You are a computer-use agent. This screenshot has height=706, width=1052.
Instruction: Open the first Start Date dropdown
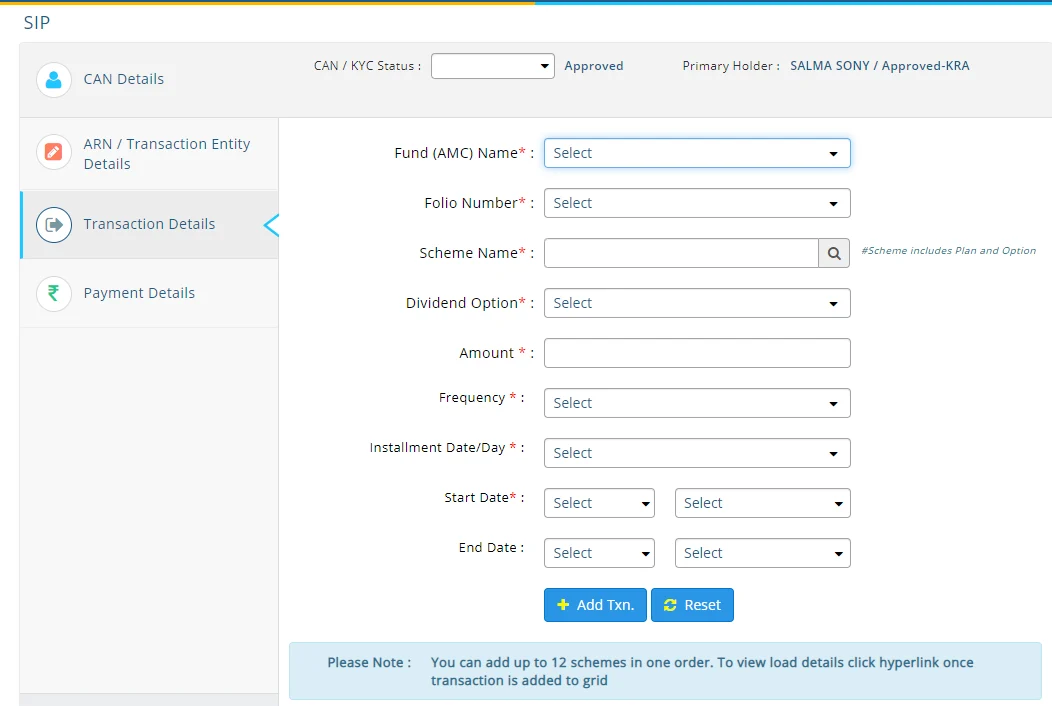(598, 503)
